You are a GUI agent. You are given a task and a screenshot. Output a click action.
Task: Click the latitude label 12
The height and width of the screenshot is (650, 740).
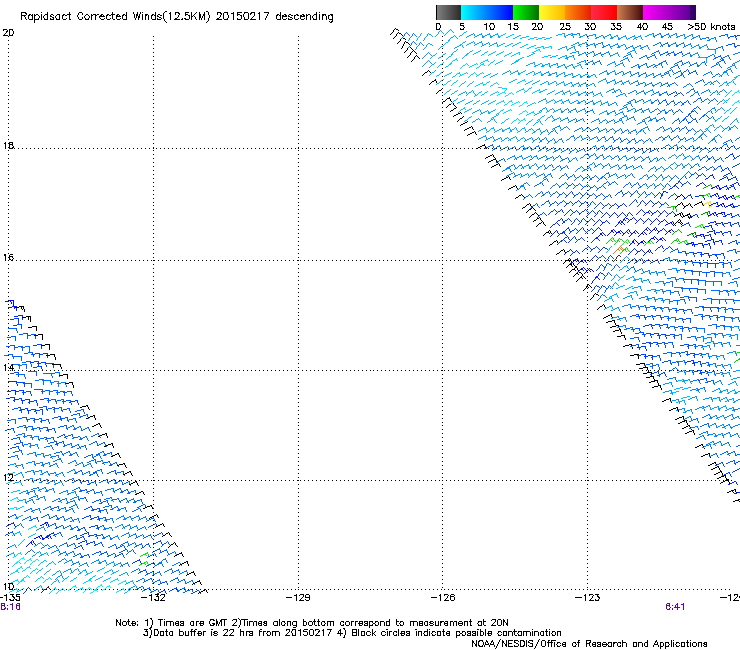click(8, 477)
